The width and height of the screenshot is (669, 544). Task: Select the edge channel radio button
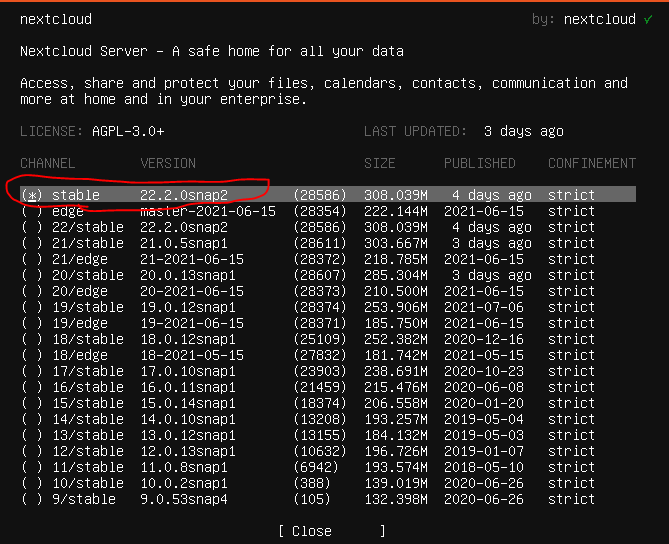click(32, 211)
